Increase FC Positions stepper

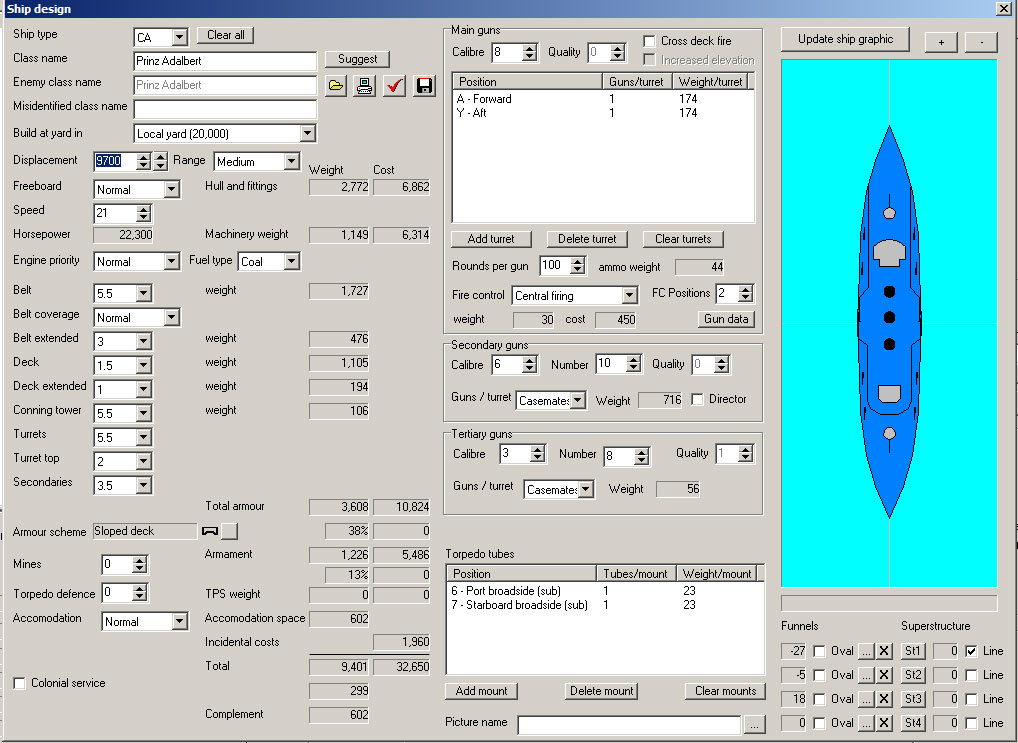pos(745,289)
